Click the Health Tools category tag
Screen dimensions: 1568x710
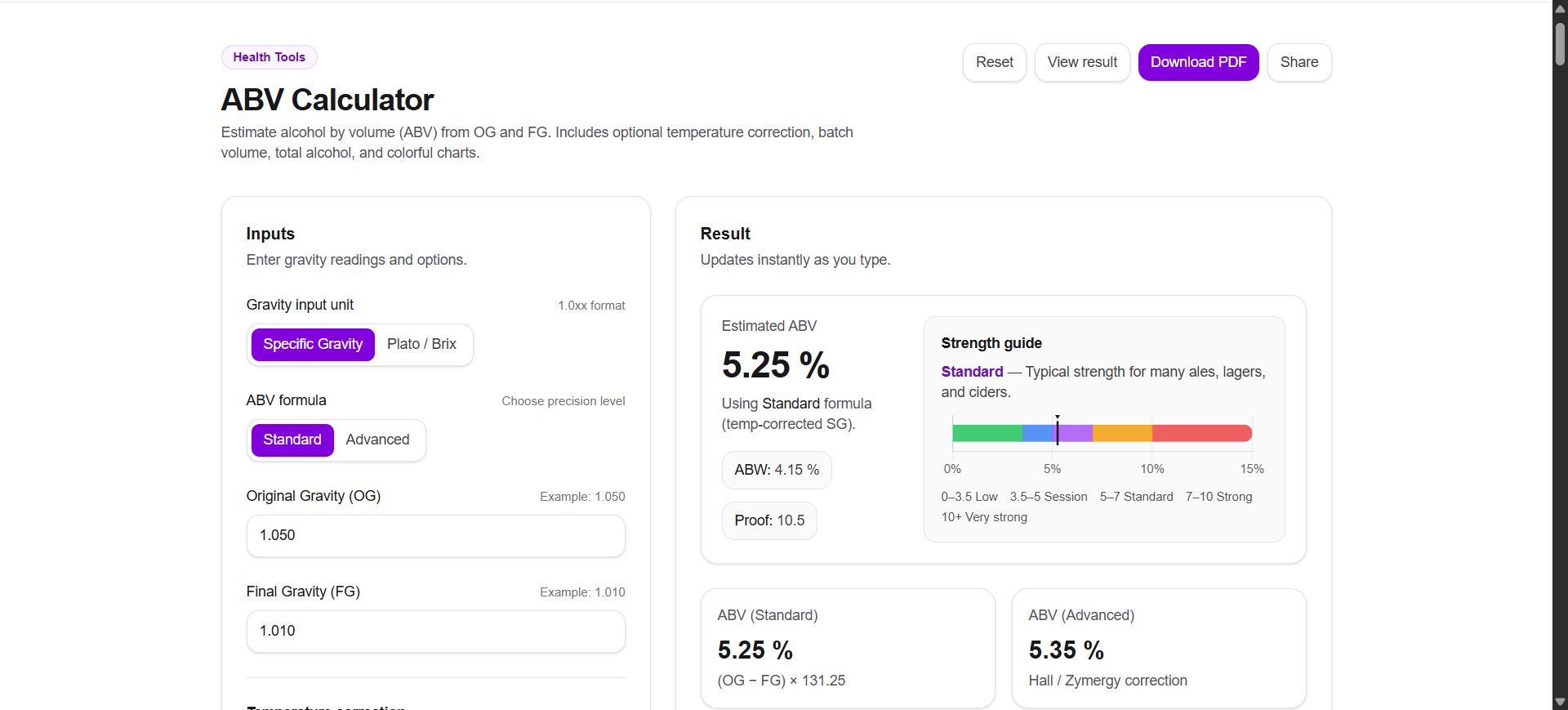coord(269,57)
